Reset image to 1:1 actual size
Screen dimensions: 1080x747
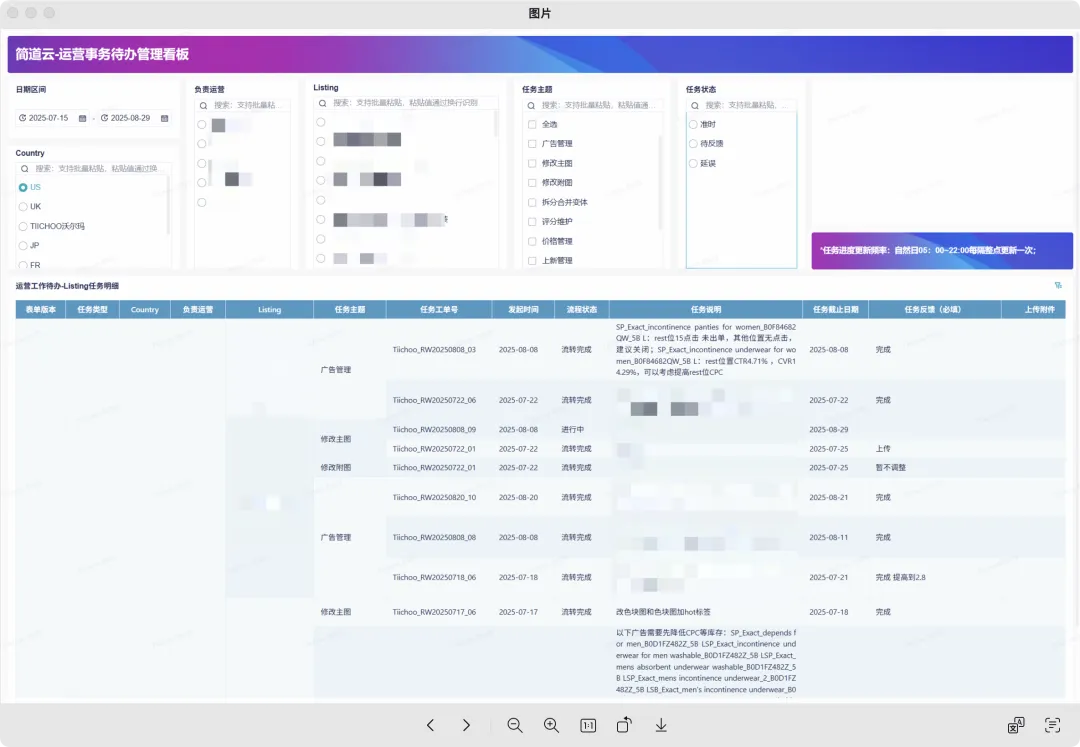588,725
